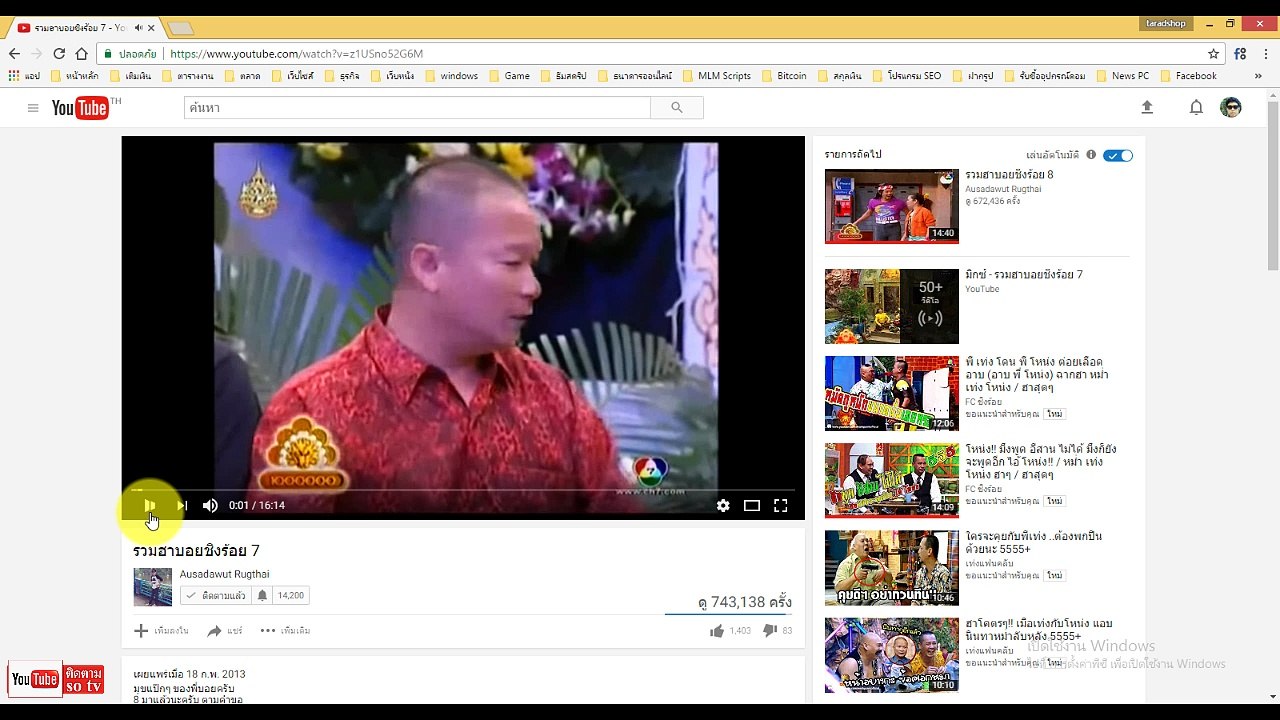Open the notifications bell in header
The image size is (1280, 720).
click(x=1196, y=107)
